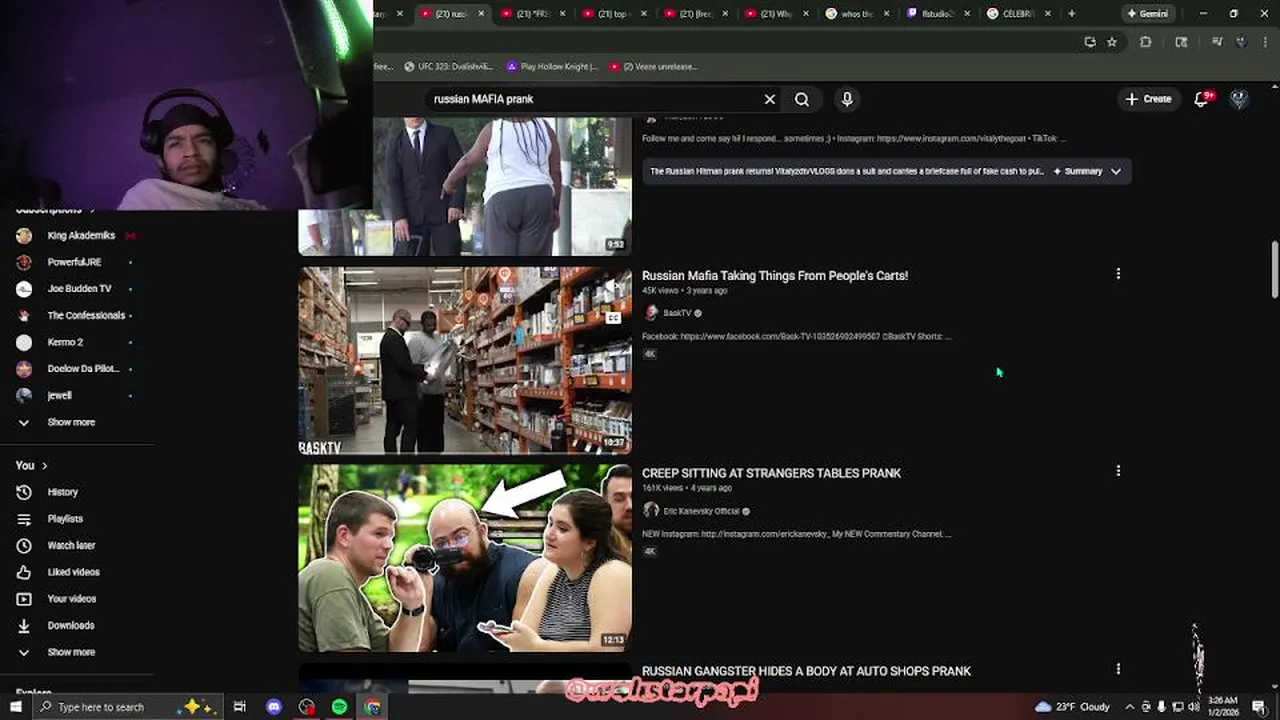1280x720 pixels.
Task: Switch to the flstudio tab
Action: click(937, 14)
